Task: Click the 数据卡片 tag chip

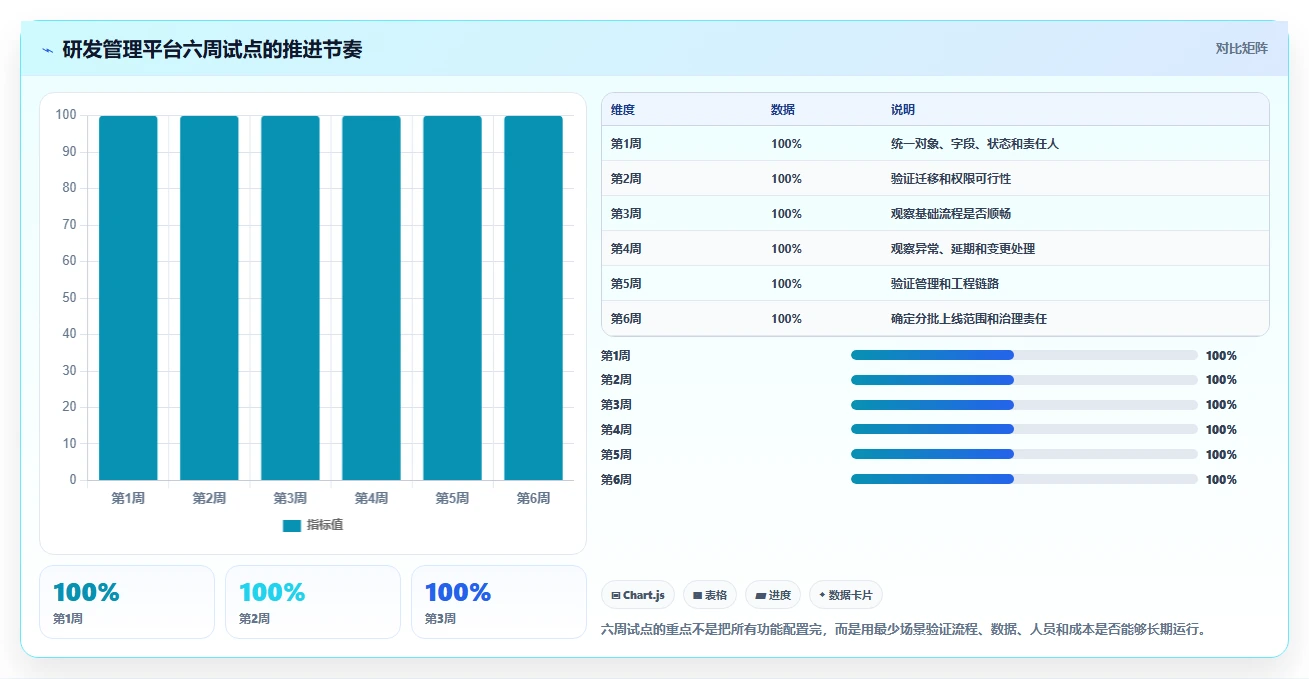Action: [846, 595]
